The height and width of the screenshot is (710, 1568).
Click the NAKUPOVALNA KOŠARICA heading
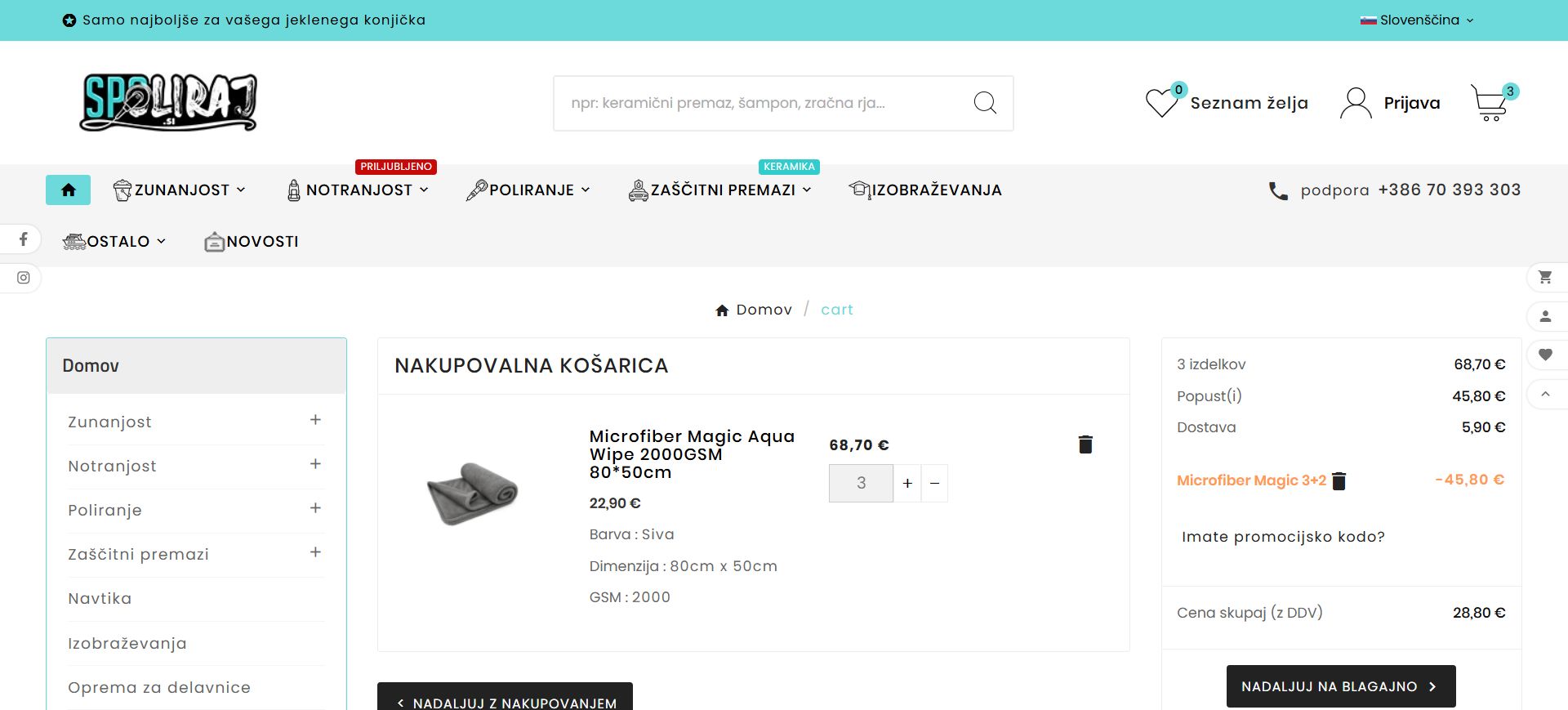(x=532, y=366)
